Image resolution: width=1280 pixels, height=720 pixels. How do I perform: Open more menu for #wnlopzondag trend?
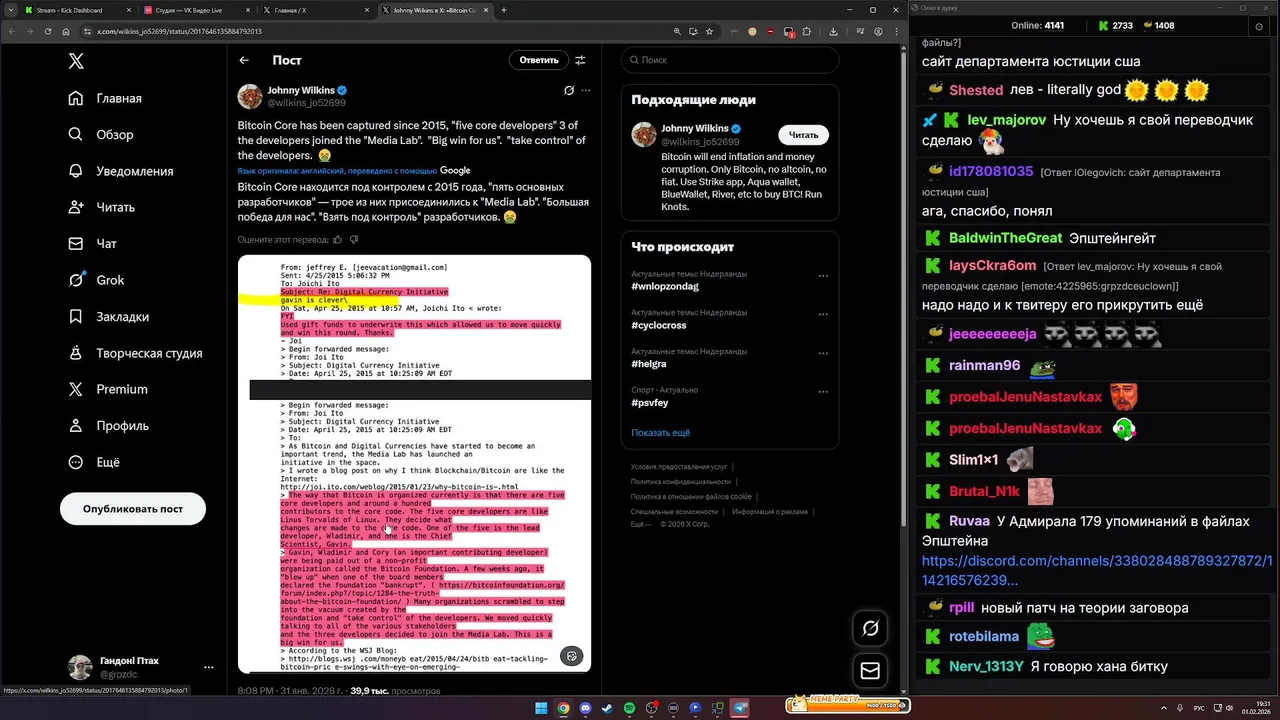pyautogui.click(x=823, y=276)
